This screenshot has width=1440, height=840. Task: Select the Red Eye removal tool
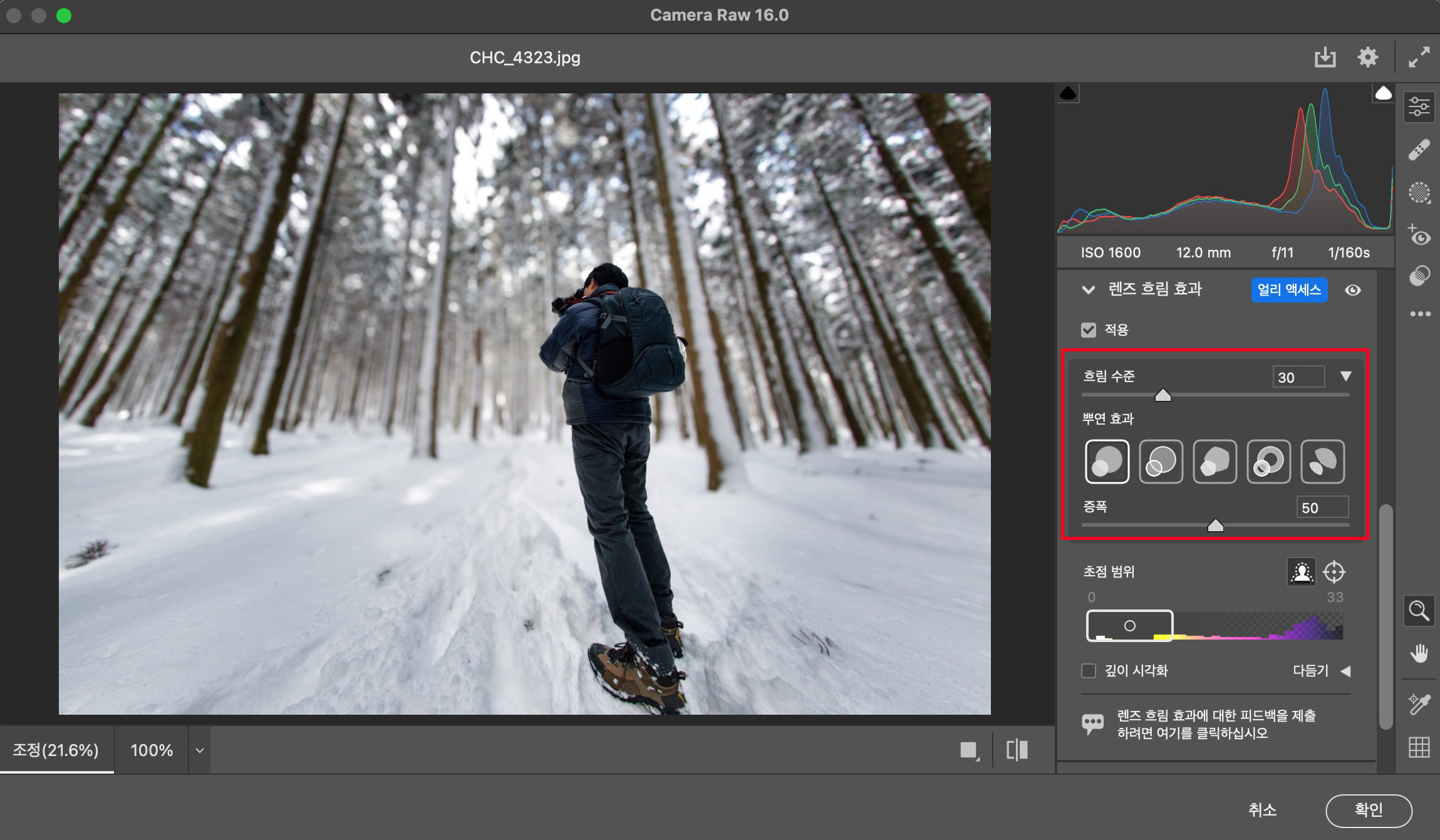pyautogui.click(x=1419, y=236)
